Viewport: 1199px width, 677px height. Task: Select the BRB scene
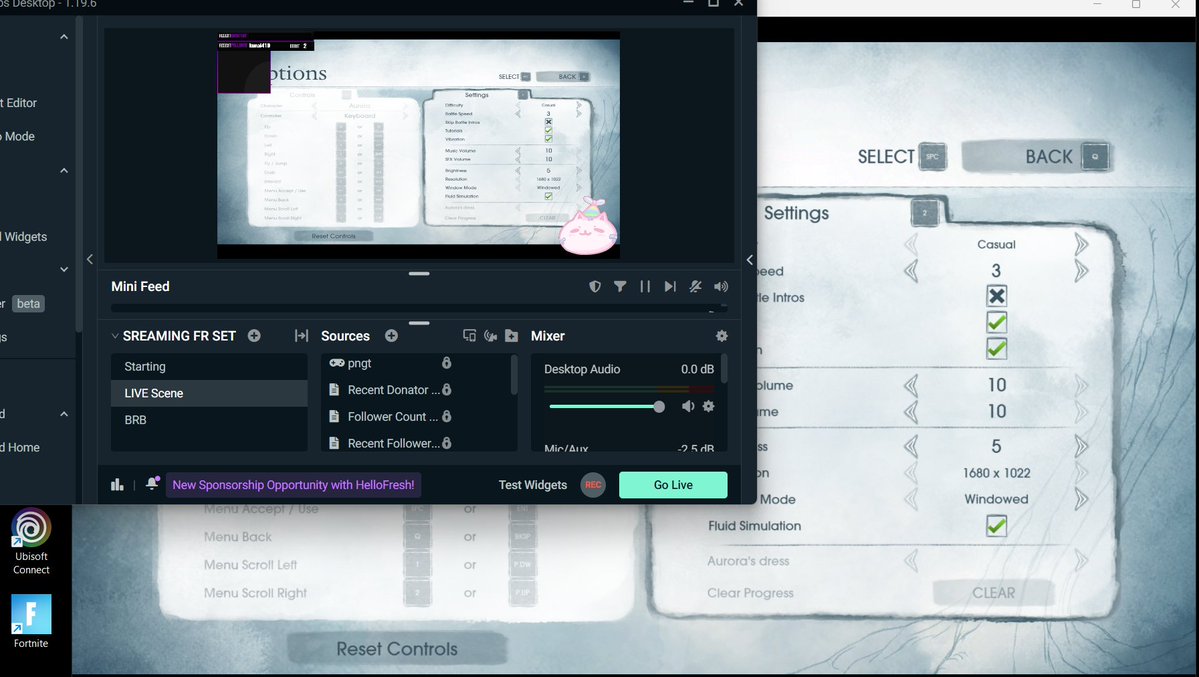209,420
